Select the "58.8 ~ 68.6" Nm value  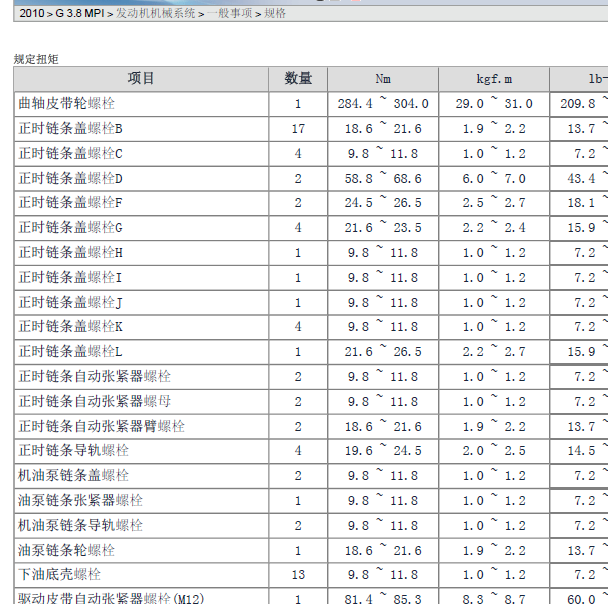383,179
